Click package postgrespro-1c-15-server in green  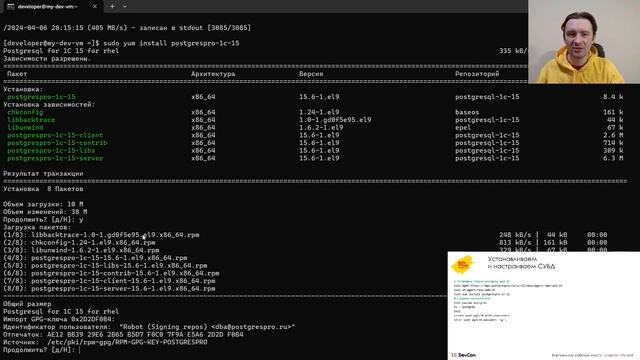point(55,158)
